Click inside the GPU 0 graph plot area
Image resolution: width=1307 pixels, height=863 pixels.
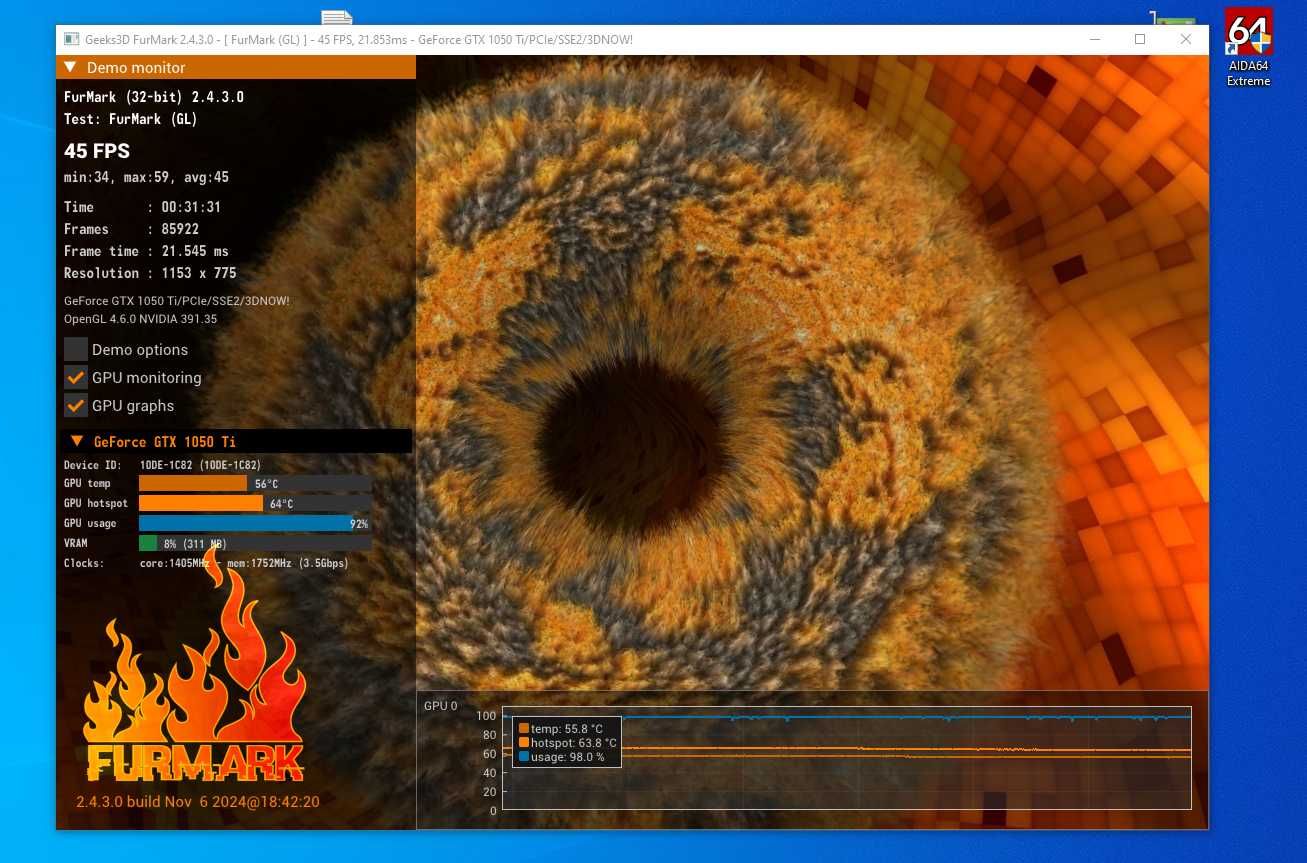846,760
